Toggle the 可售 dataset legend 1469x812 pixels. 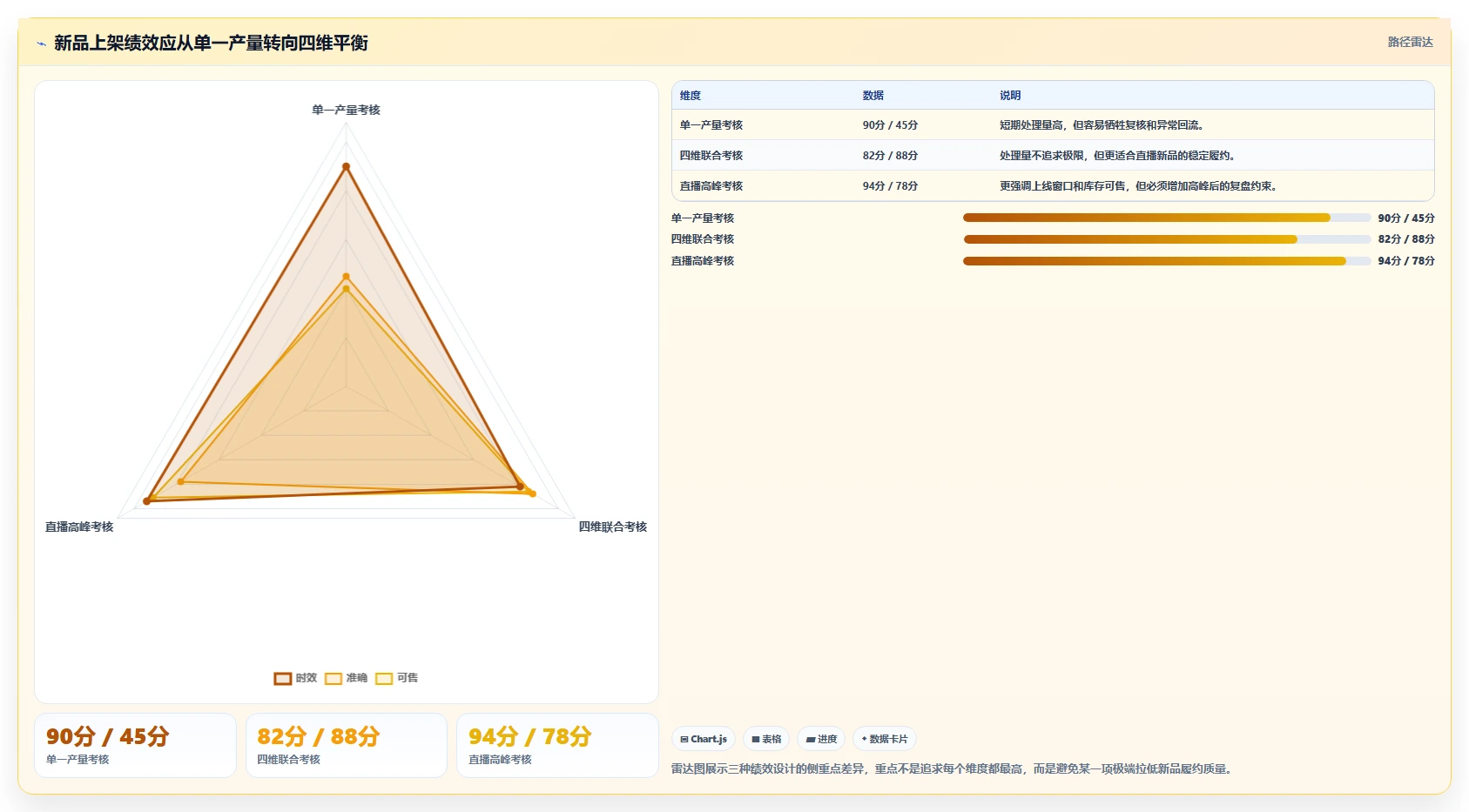397,678
